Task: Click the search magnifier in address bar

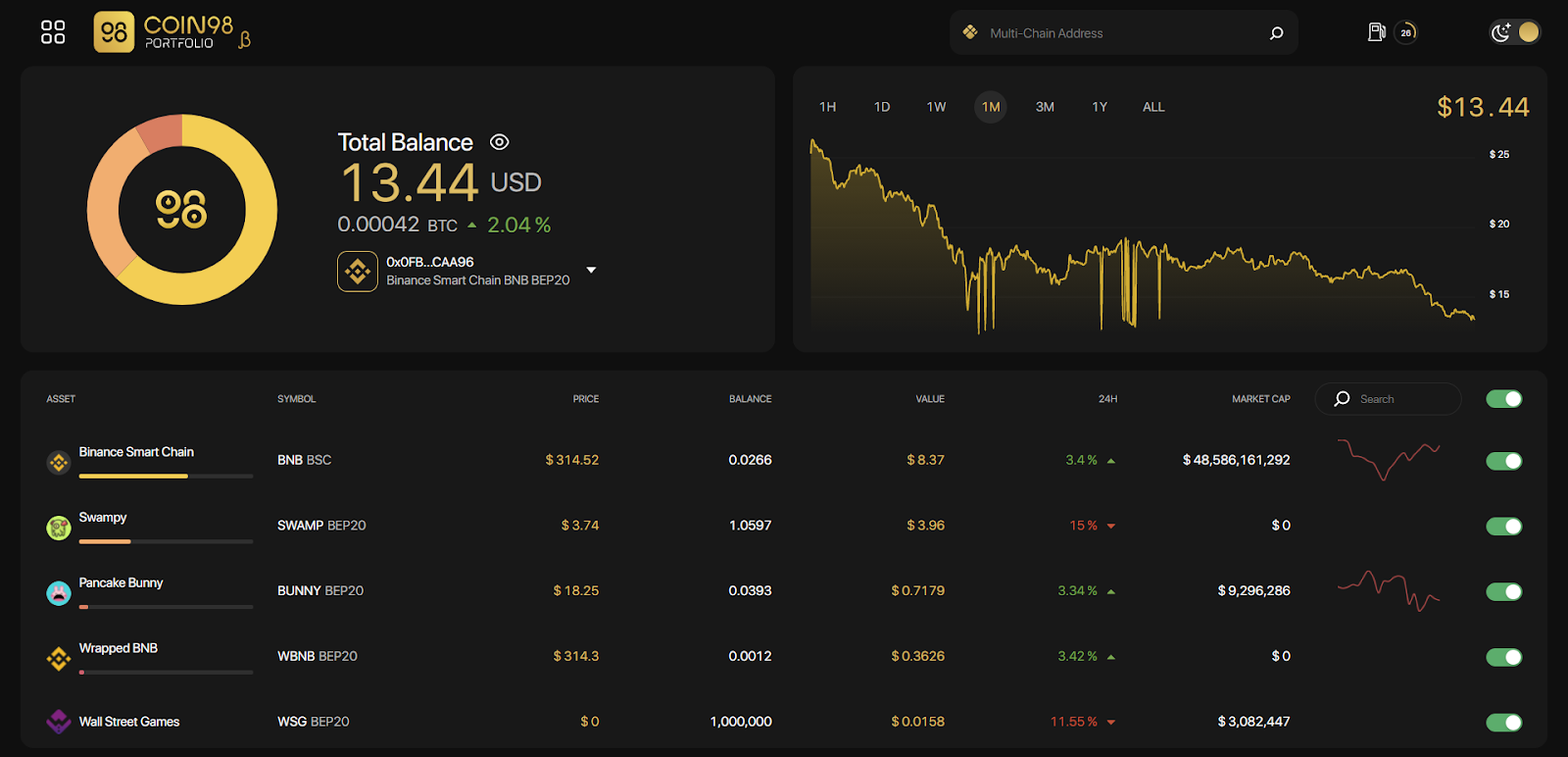Action: click(1276, 33)
